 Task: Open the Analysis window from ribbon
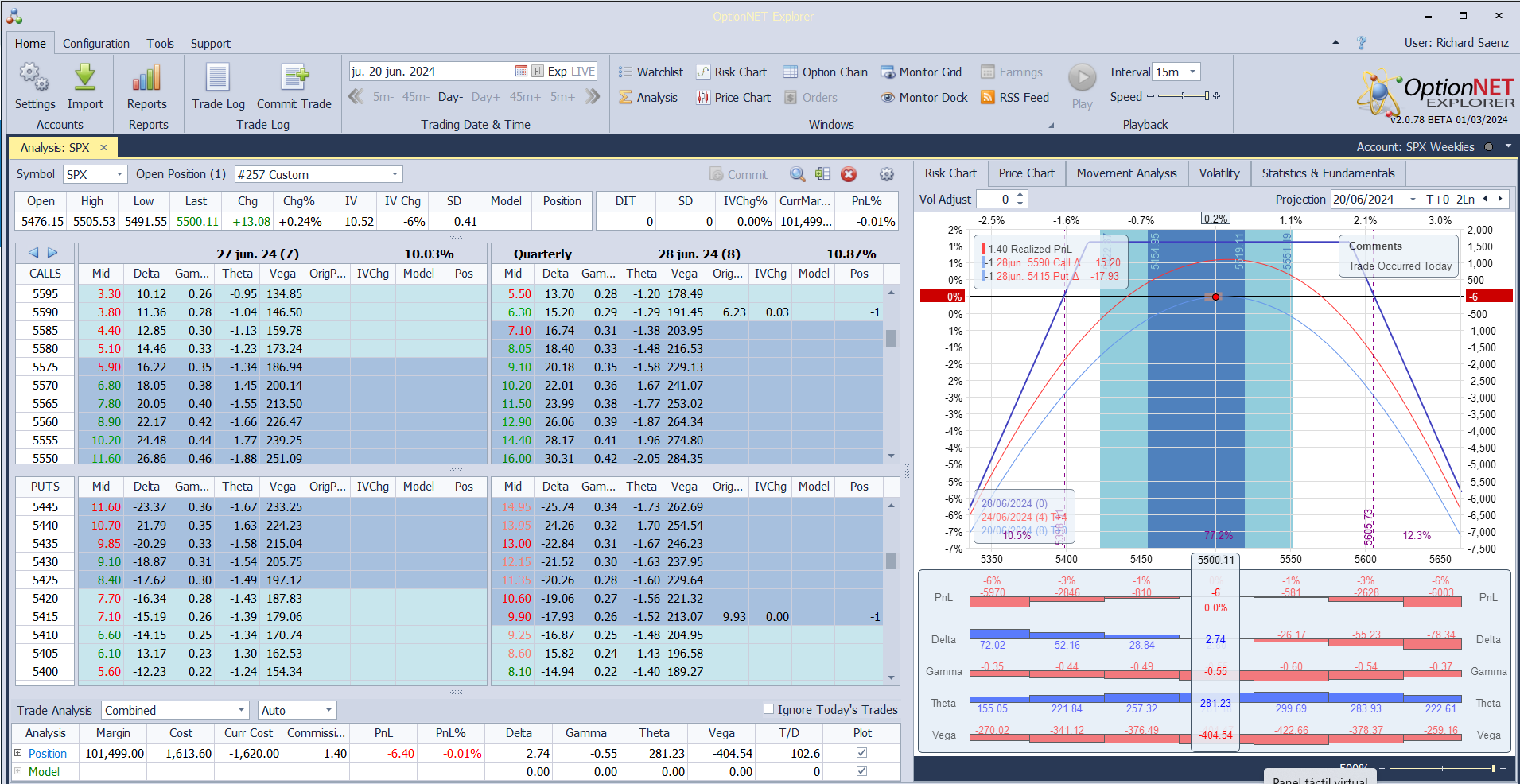(648, 98)
